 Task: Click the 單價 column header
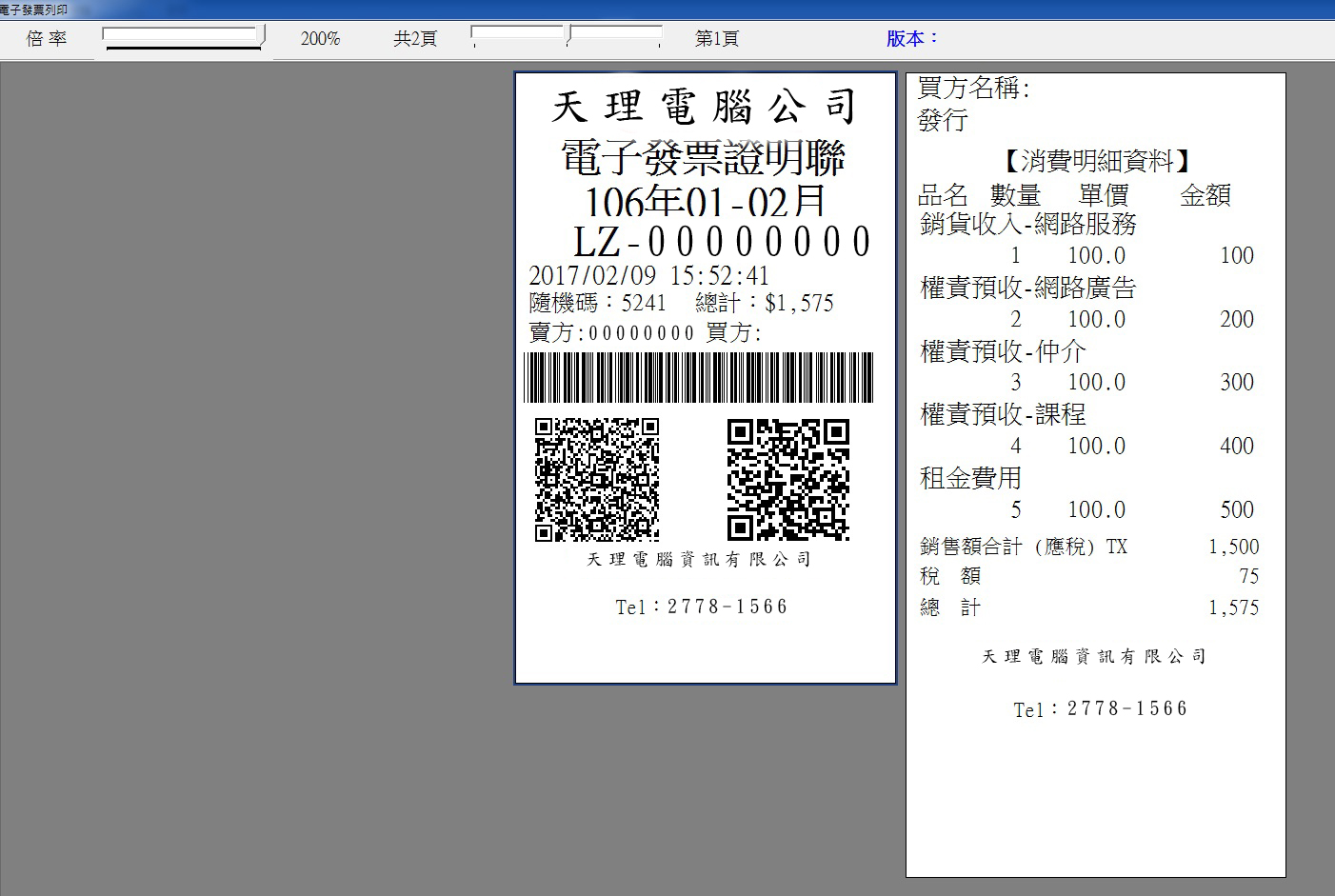point(1104,195)
